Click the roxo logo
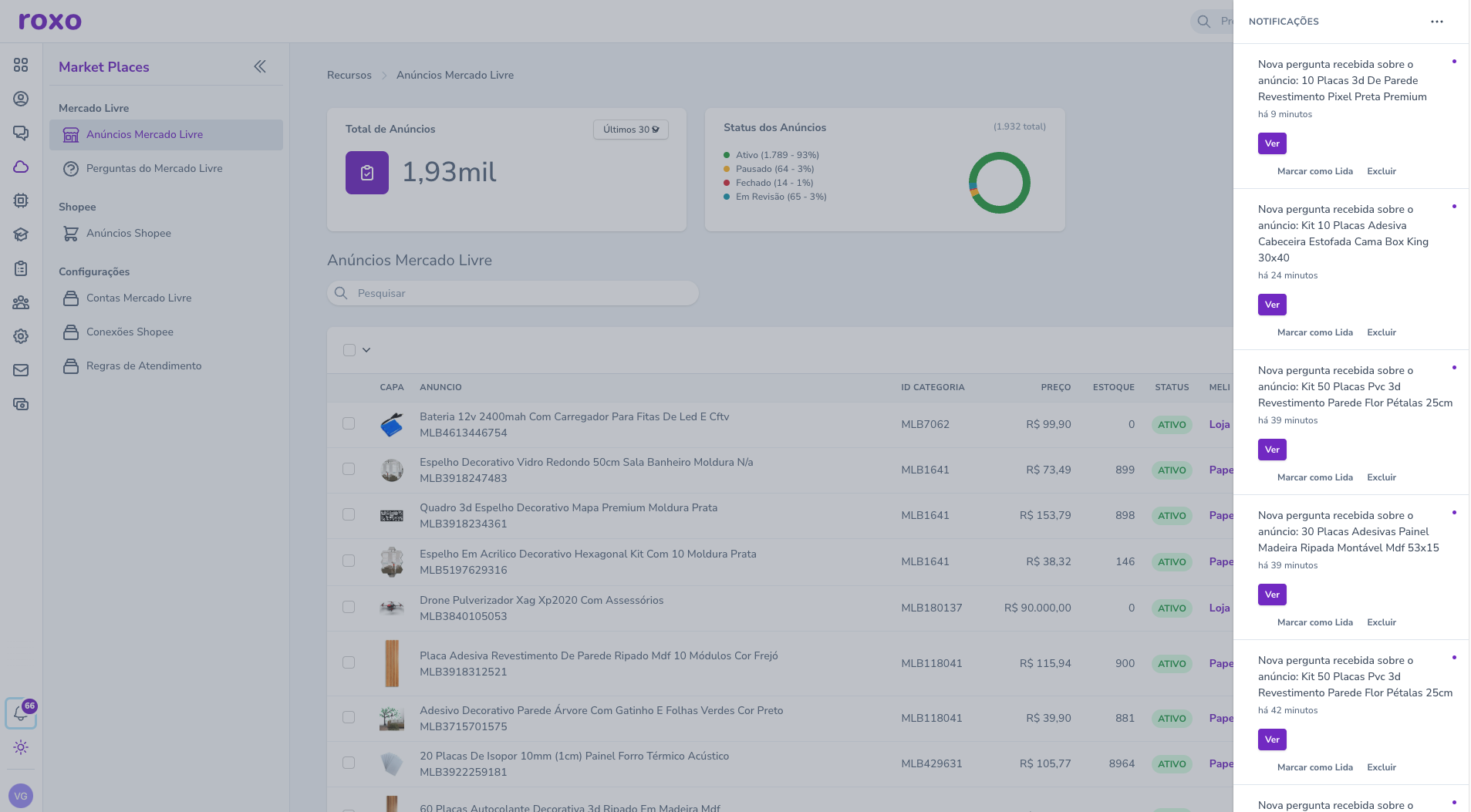 pyautogui.click(x=50, y=21)
